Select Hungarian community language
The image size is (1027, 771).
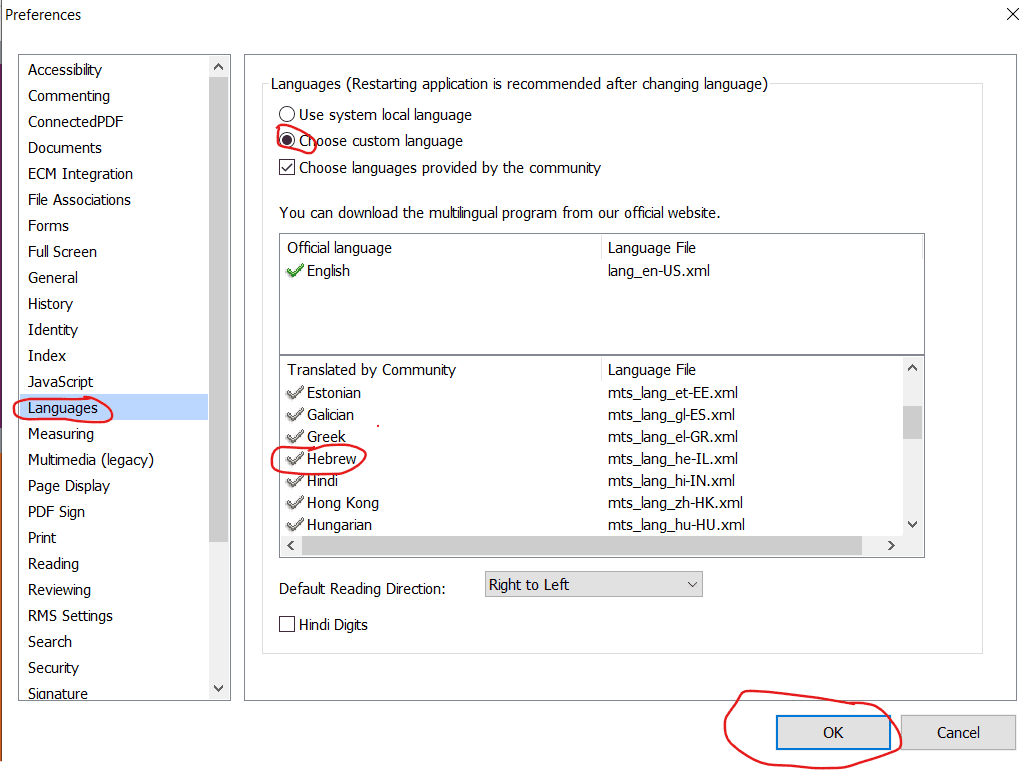[x=339, y=525]
